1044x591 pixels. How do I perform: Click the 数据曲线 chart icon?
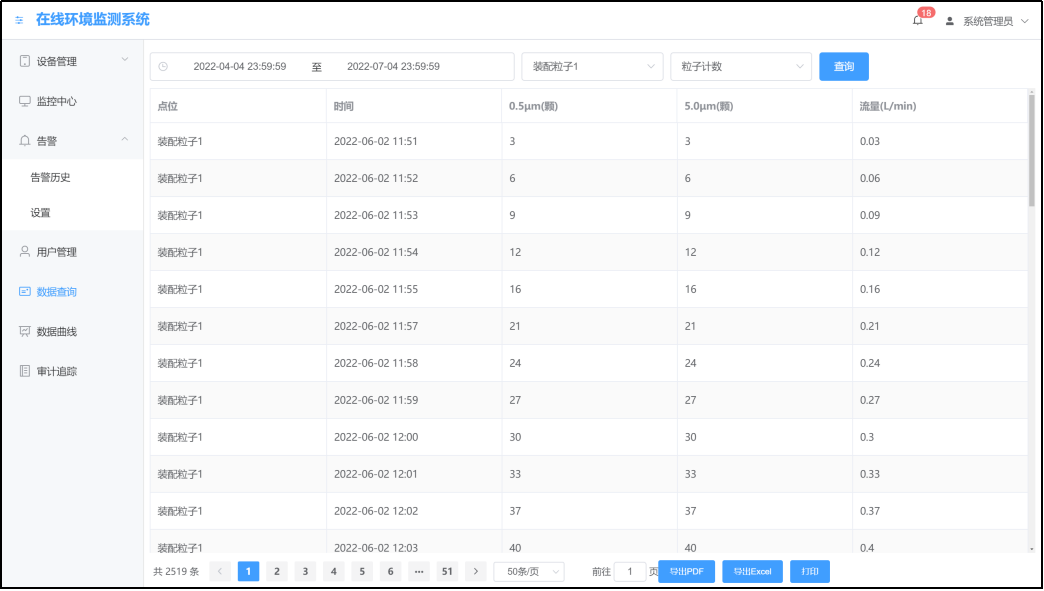click(x=25, y=331)
